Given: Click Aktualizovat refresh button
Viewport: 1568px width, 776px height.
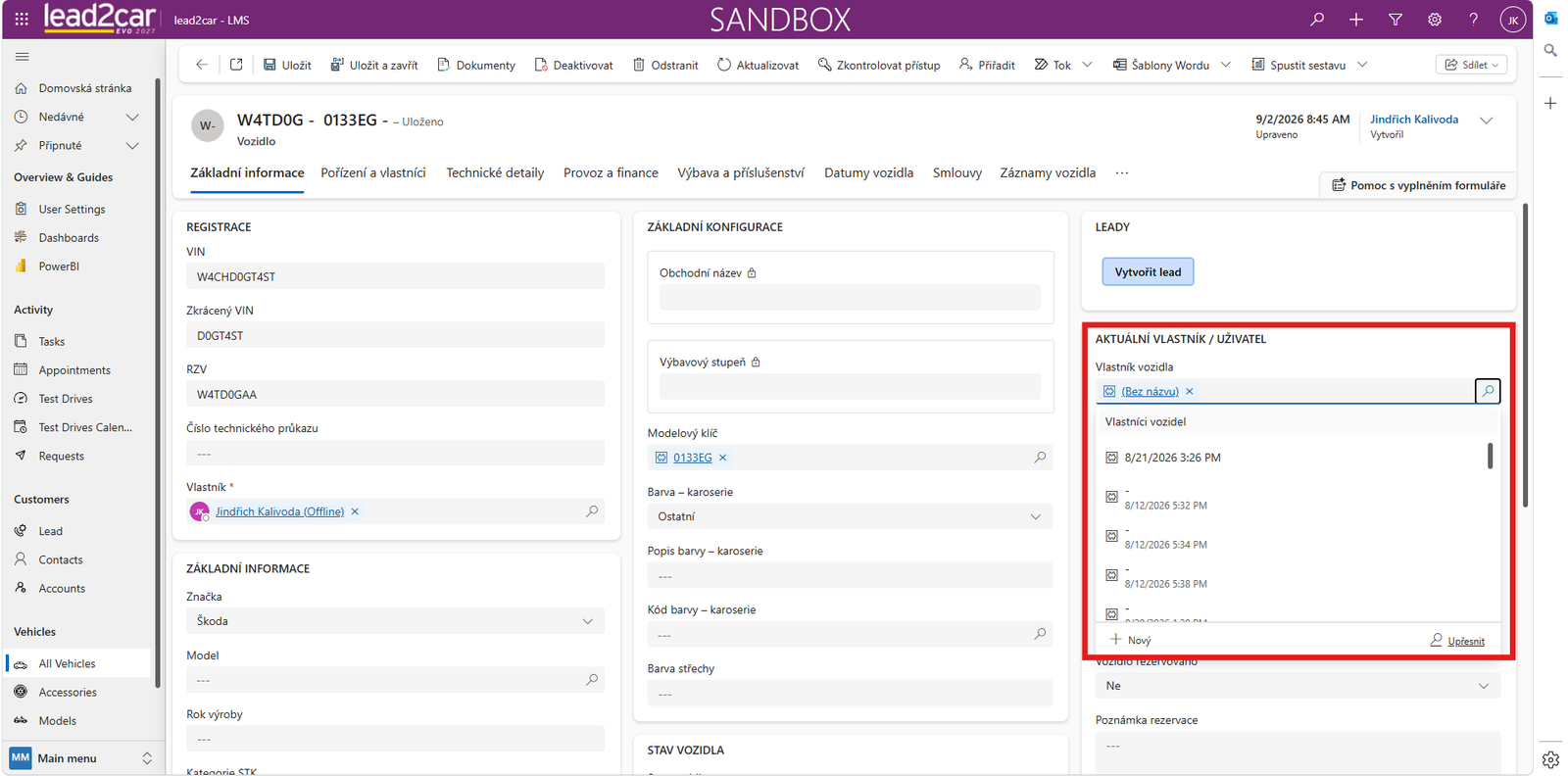Looking at the screenshot, I should coord(758,65).
